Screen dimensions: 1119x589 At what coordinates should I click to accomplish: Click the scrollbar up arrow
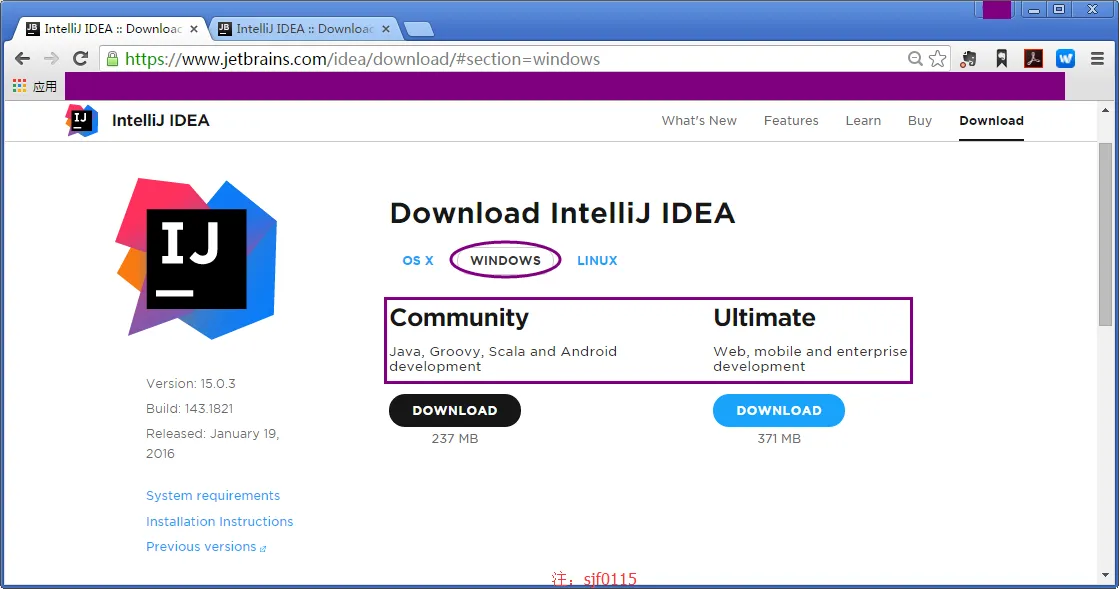pos(1105,111)
